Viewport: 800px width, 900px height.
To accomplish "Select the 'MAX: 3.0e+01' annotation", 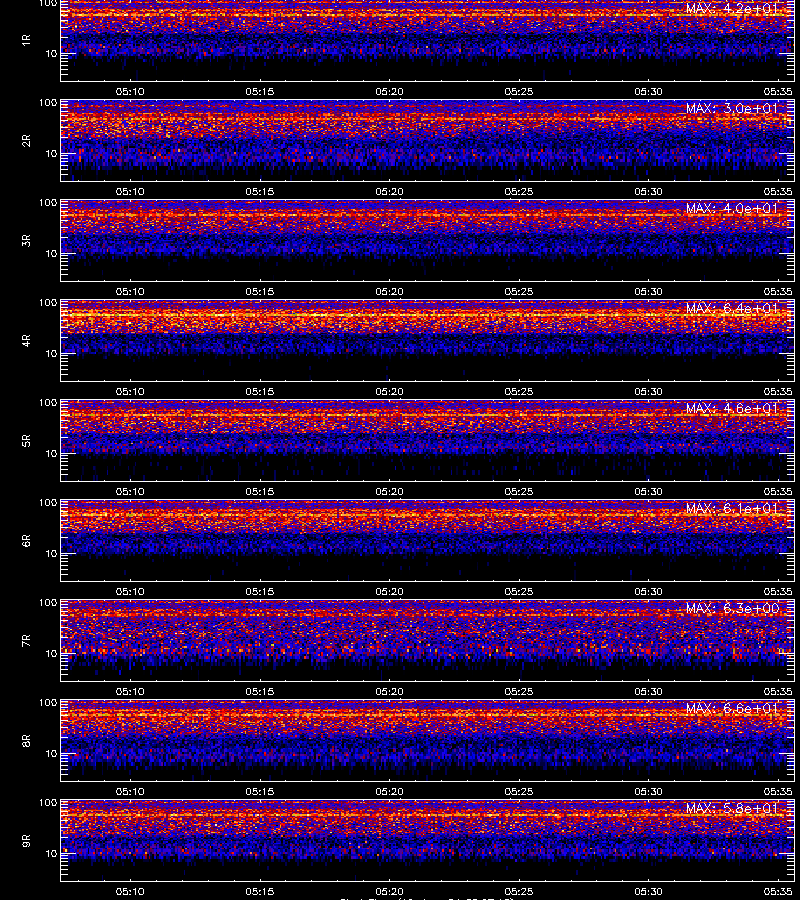I will pyautogui.click(x=732, y=108).
